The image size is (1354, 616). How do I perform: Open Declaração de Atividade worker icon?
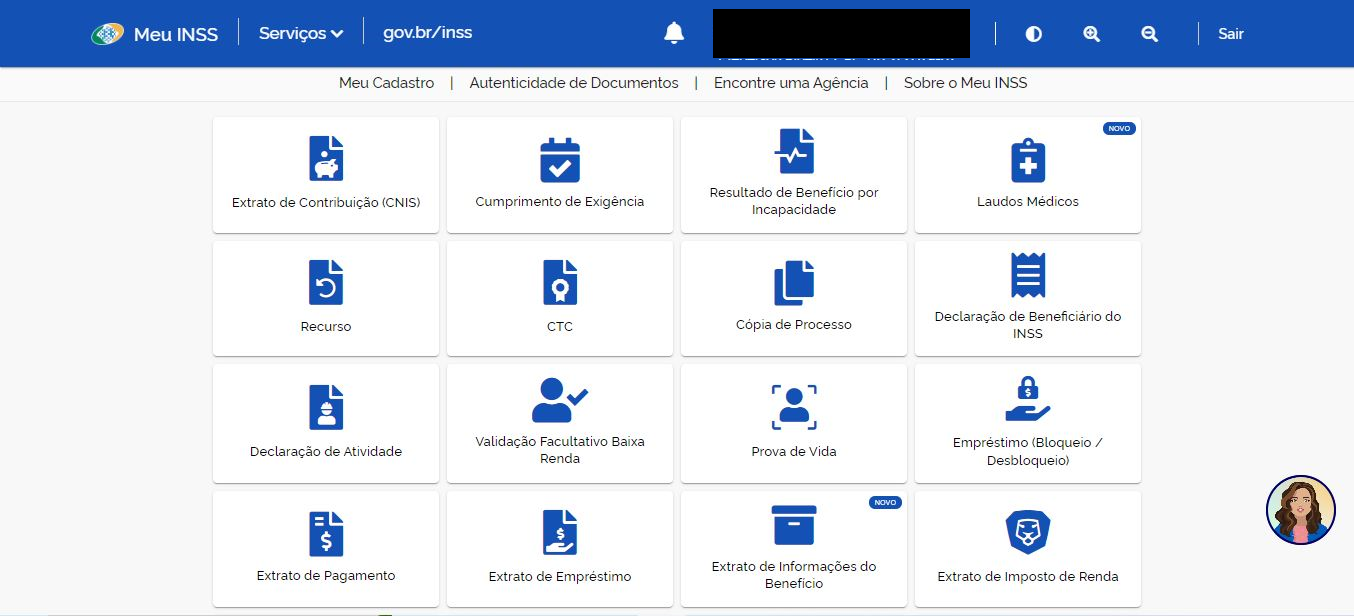click(x=326, y=407)
